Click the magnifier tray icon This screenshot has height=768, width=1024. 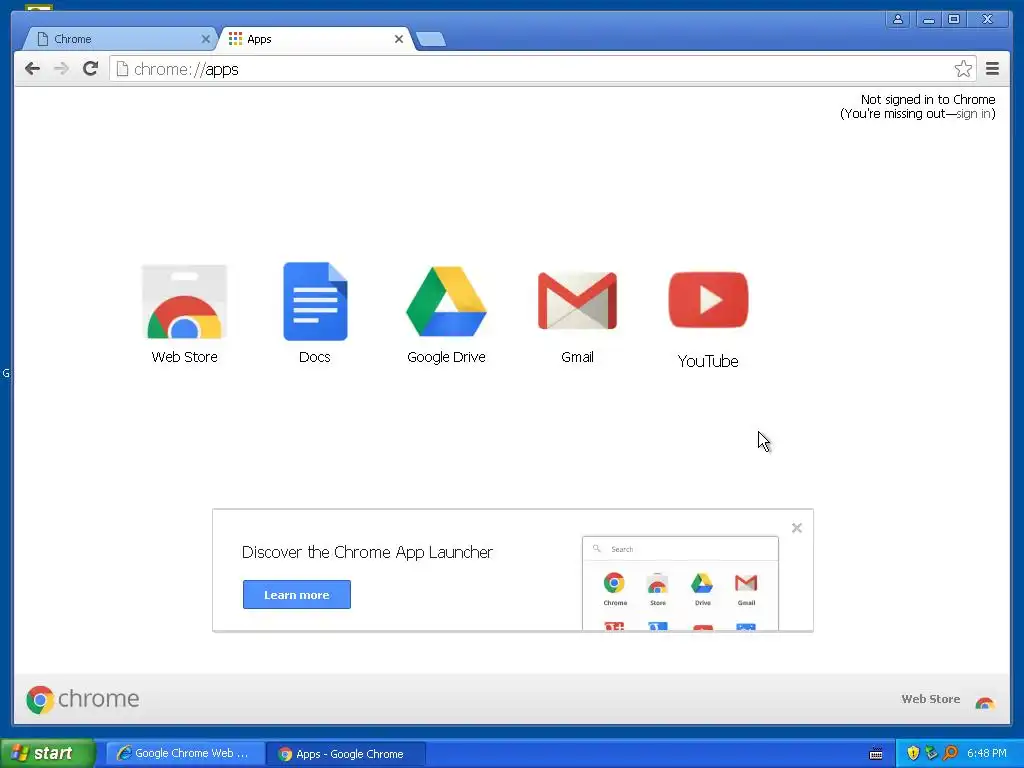[x=950, y=753]
